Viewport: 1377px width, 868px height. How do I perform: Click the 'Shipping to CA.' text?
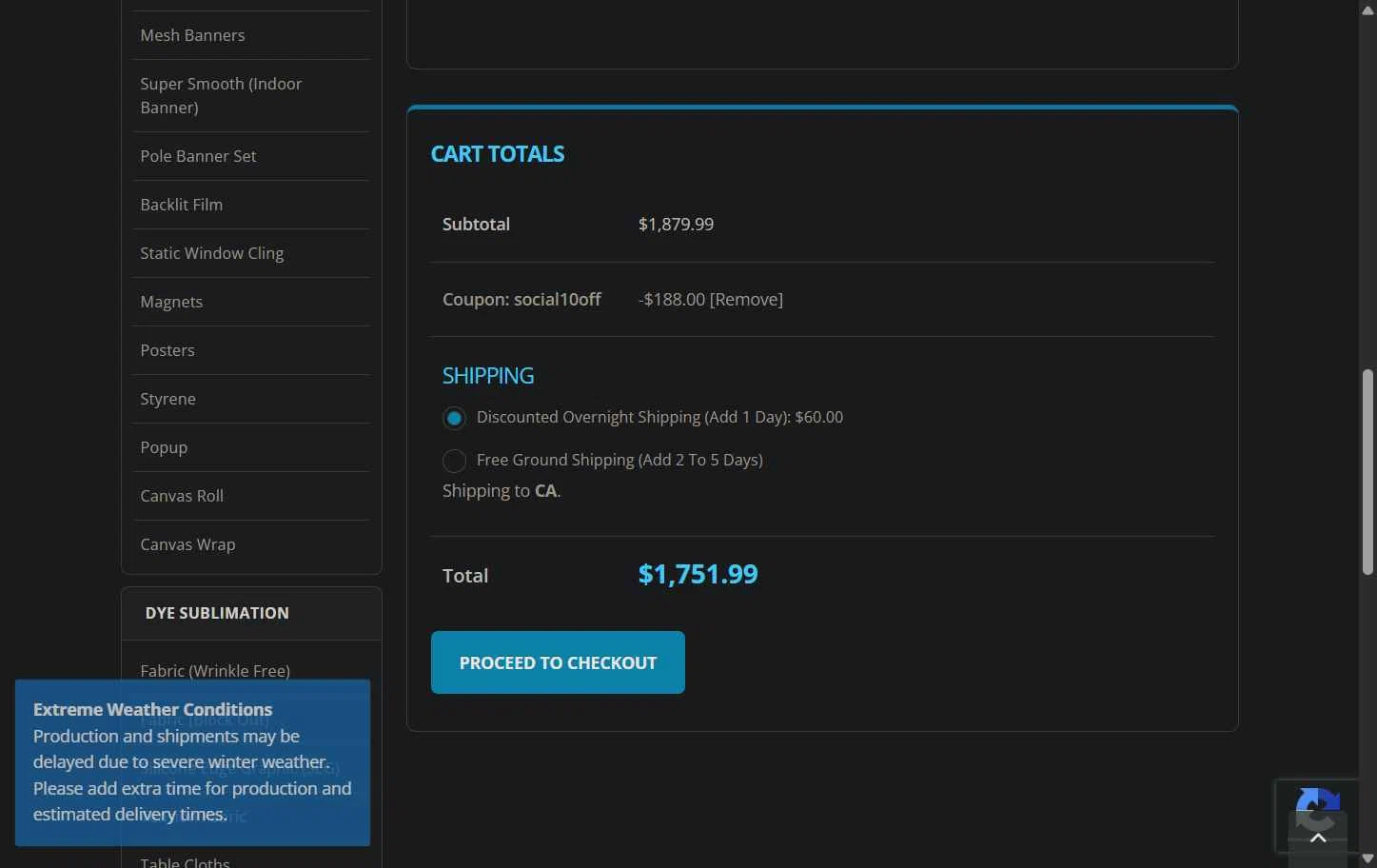(x=502, y=491)
